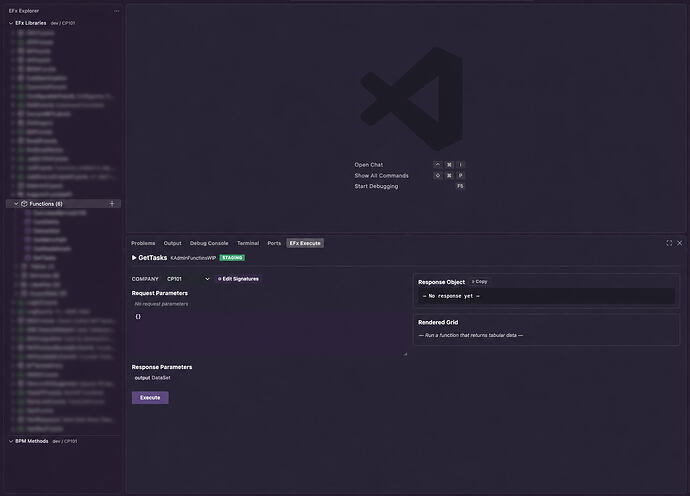Viewport: 690px width, 496px height.
Task: Grab the request editor corner handle
Action: pyautogui.click(x=405, y=354)
